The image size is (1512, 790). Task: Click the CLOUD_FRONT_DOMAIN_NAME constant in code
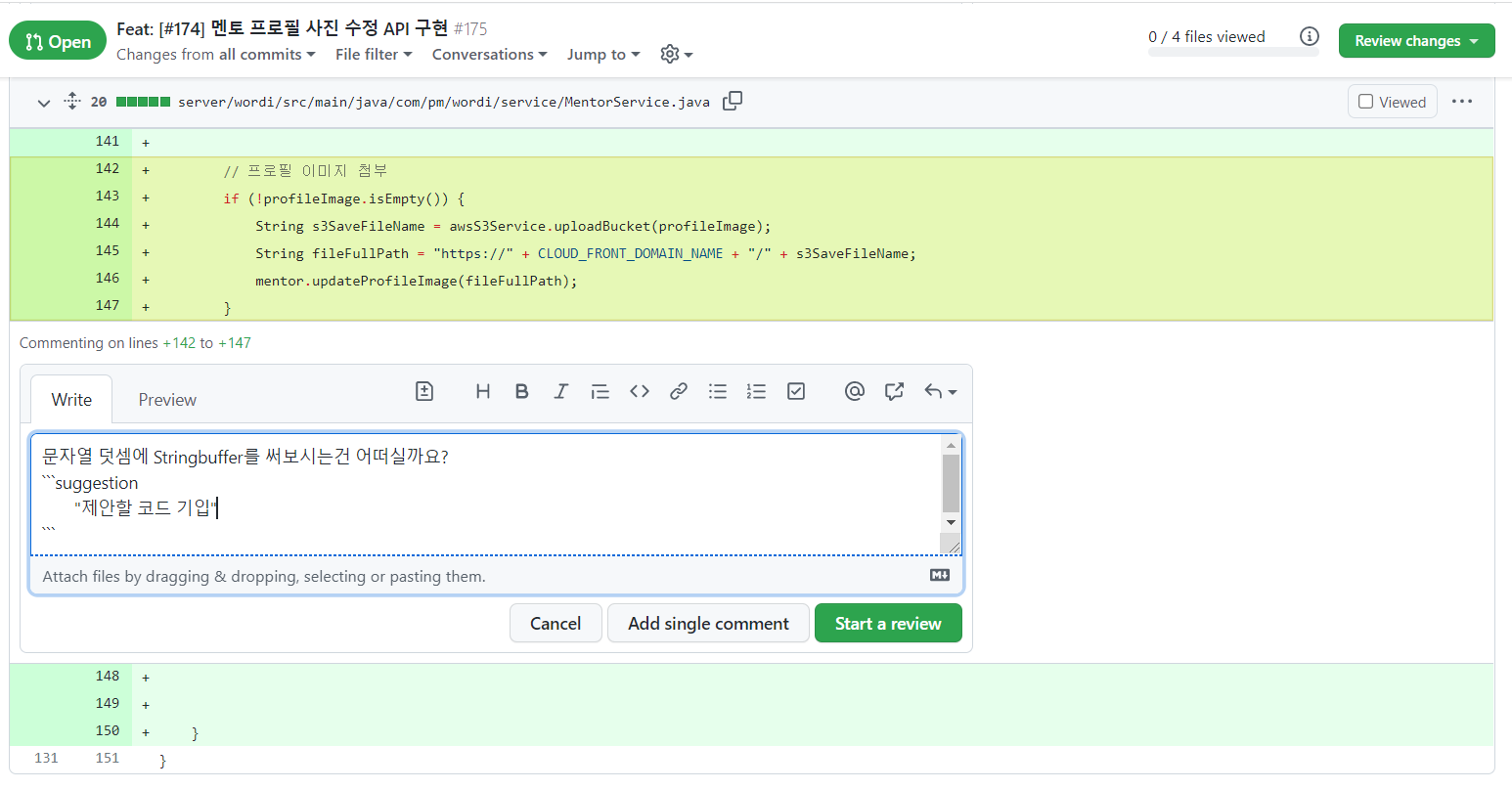[x=631, y=253]
